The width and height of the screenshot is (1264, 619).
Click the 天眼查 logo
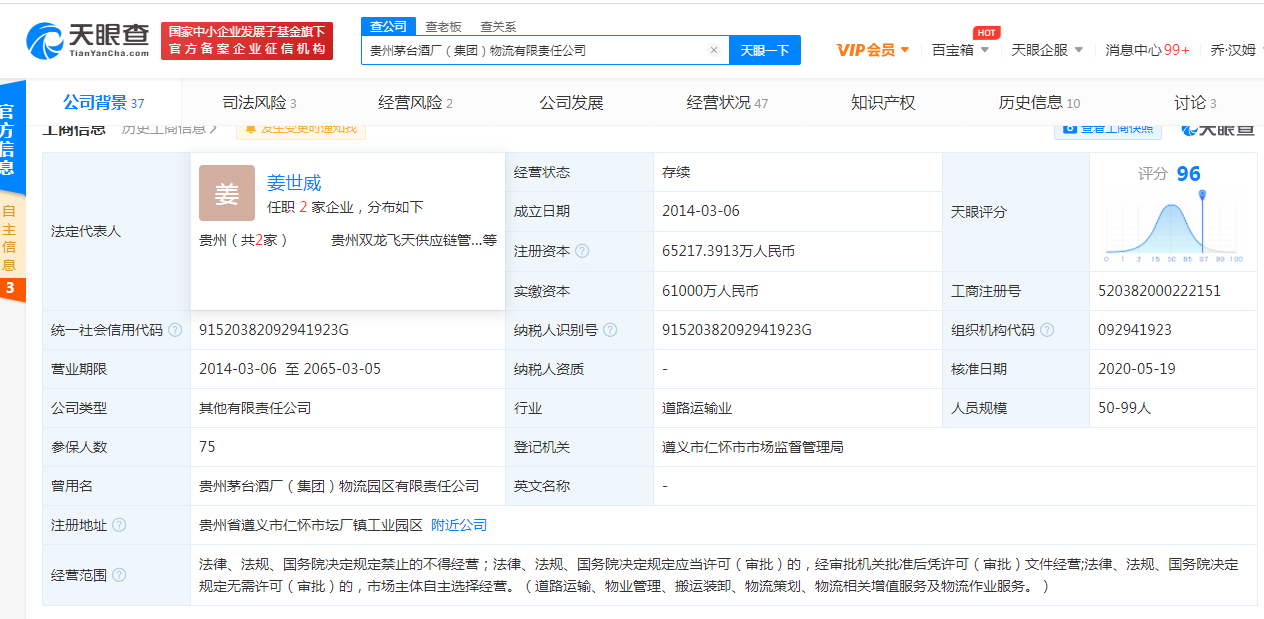[x=88, y=41]
